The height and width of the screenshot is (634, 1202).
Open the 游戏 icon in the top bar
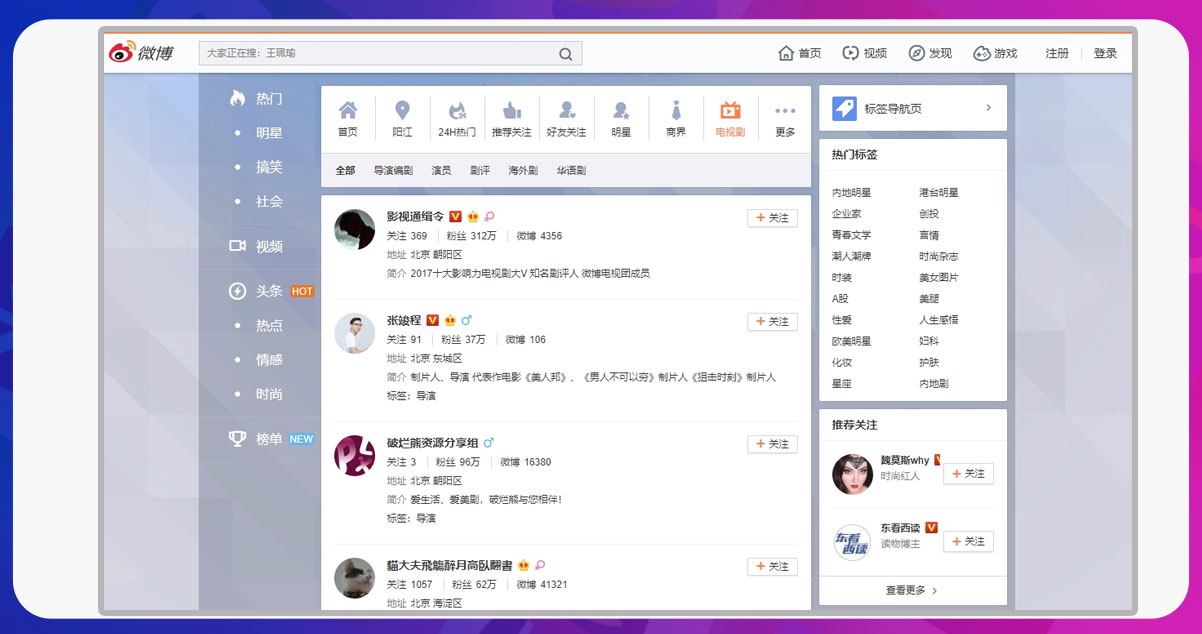(x=995, y=52)
